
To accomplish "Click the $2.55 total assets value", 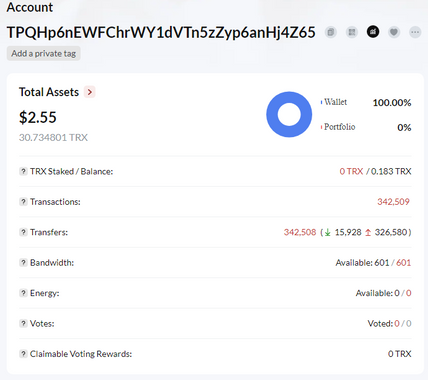I will click(x=38, y=117).
